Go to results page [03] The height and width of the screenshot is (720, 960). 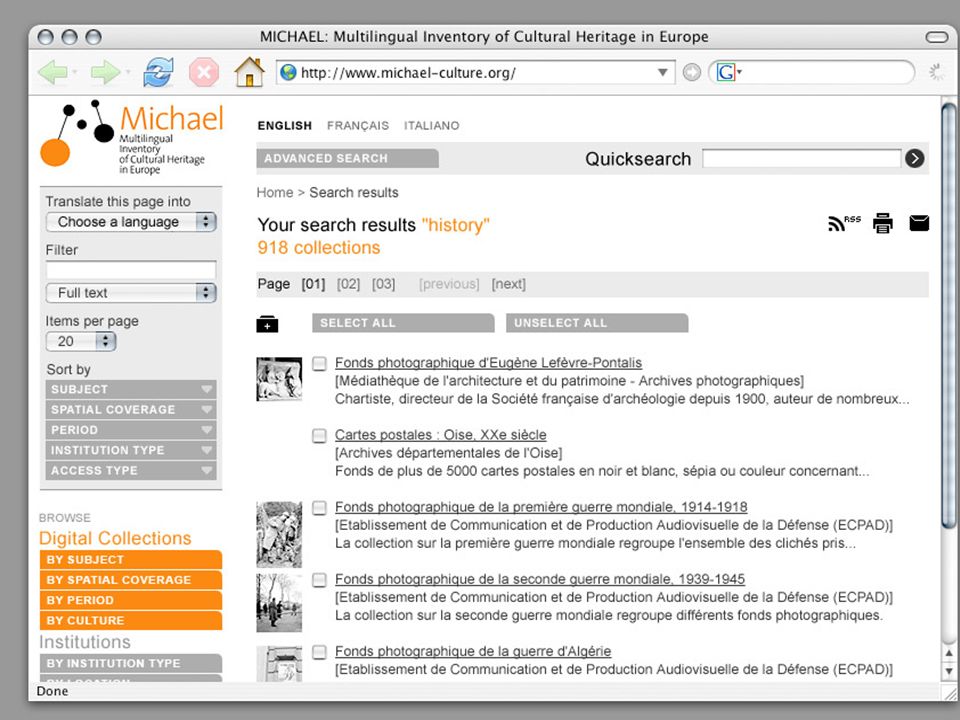click(x=384, y=284)
